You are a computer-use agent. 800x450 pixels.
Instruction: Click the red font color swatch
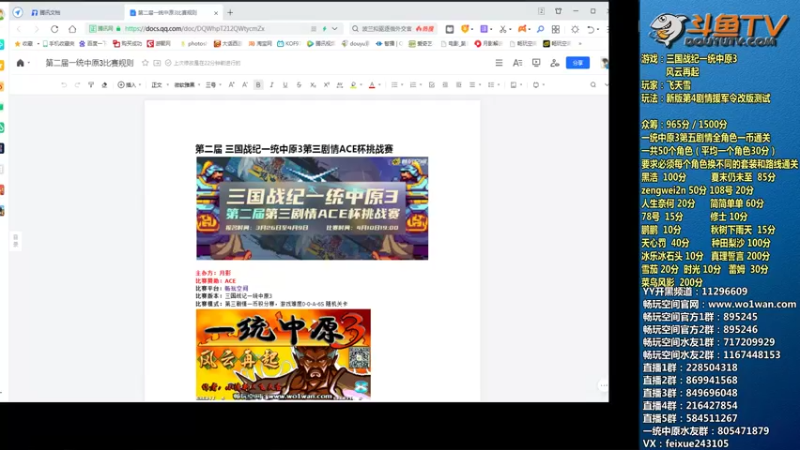pos(372,85)
